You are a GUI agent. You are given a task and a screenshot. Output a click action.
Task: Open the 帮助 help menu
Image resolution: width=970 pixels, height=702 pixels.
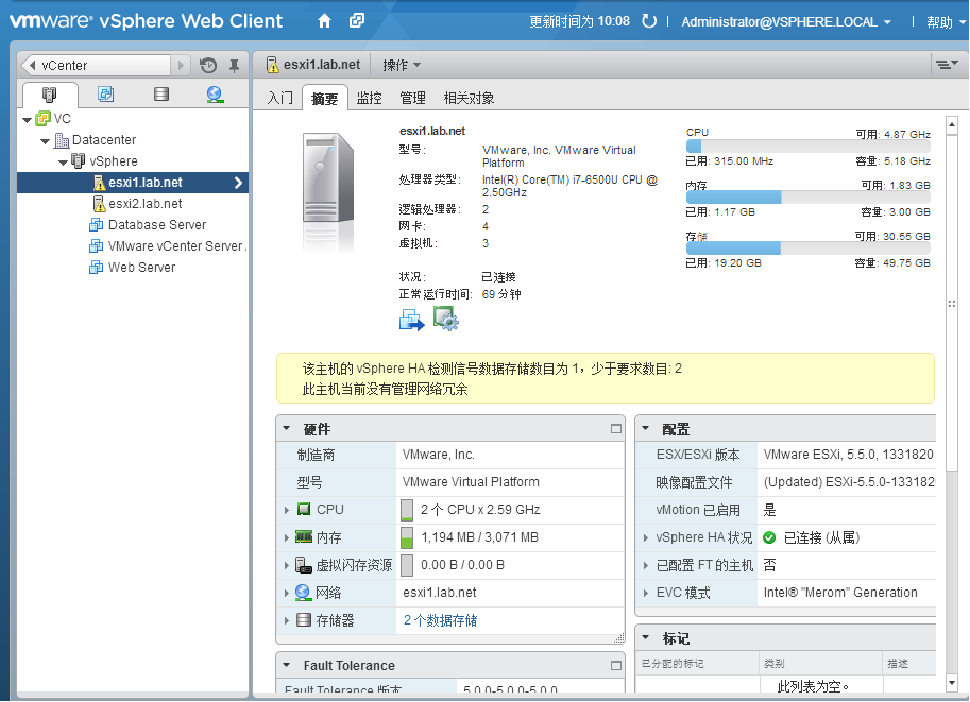click(x=946, y=22)
